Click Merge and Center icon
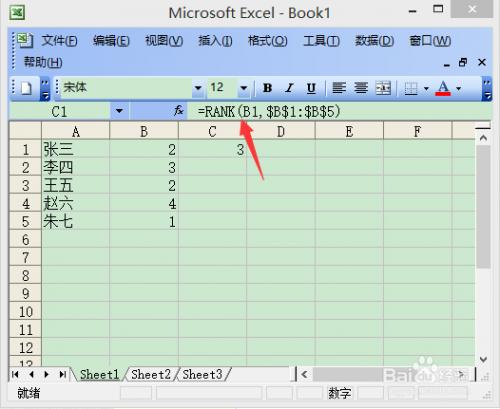This screenshot has height=409, width=500. 383,88
